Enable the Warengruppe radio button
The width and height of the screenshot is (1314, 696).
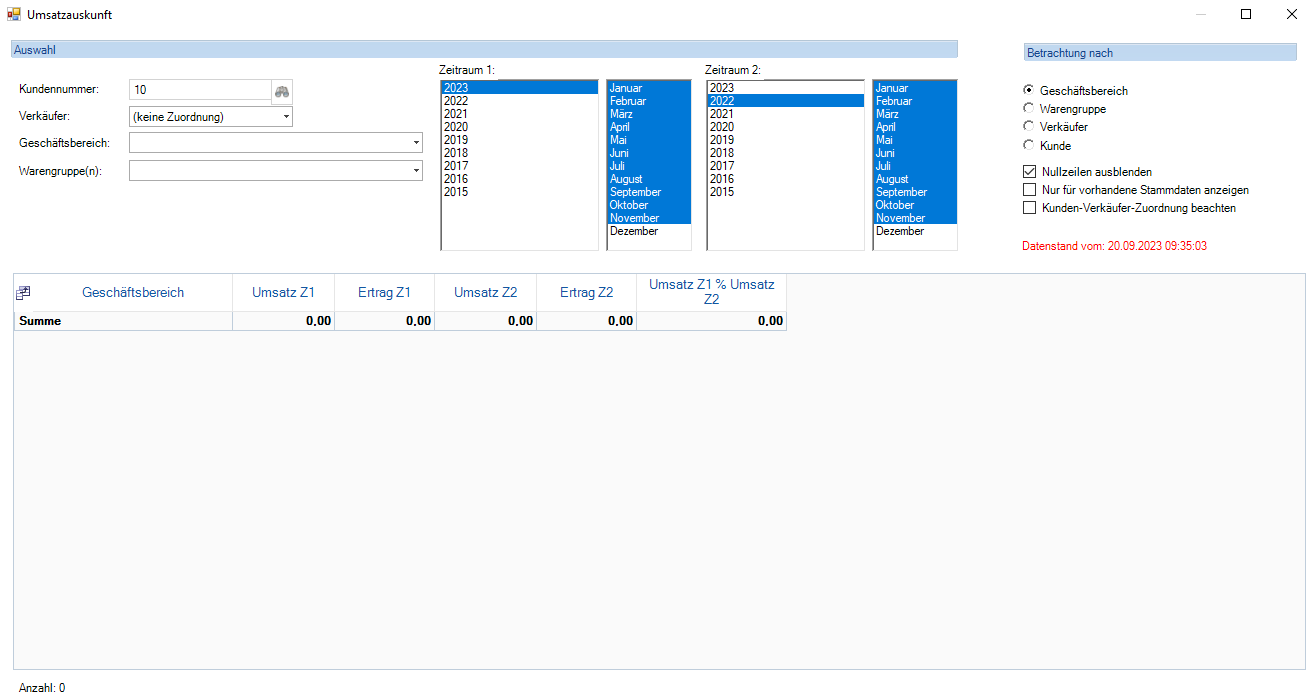click(x=1028, y=109)
